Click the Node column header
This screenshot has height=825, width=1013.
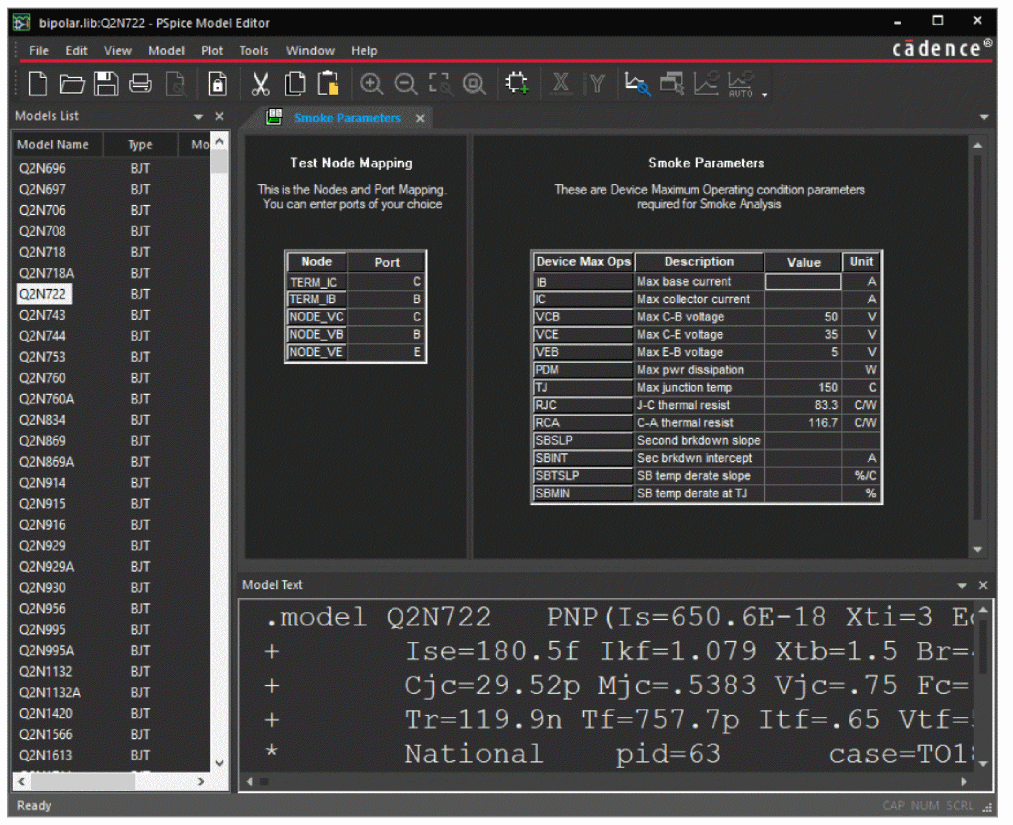[x=317, y=262]
